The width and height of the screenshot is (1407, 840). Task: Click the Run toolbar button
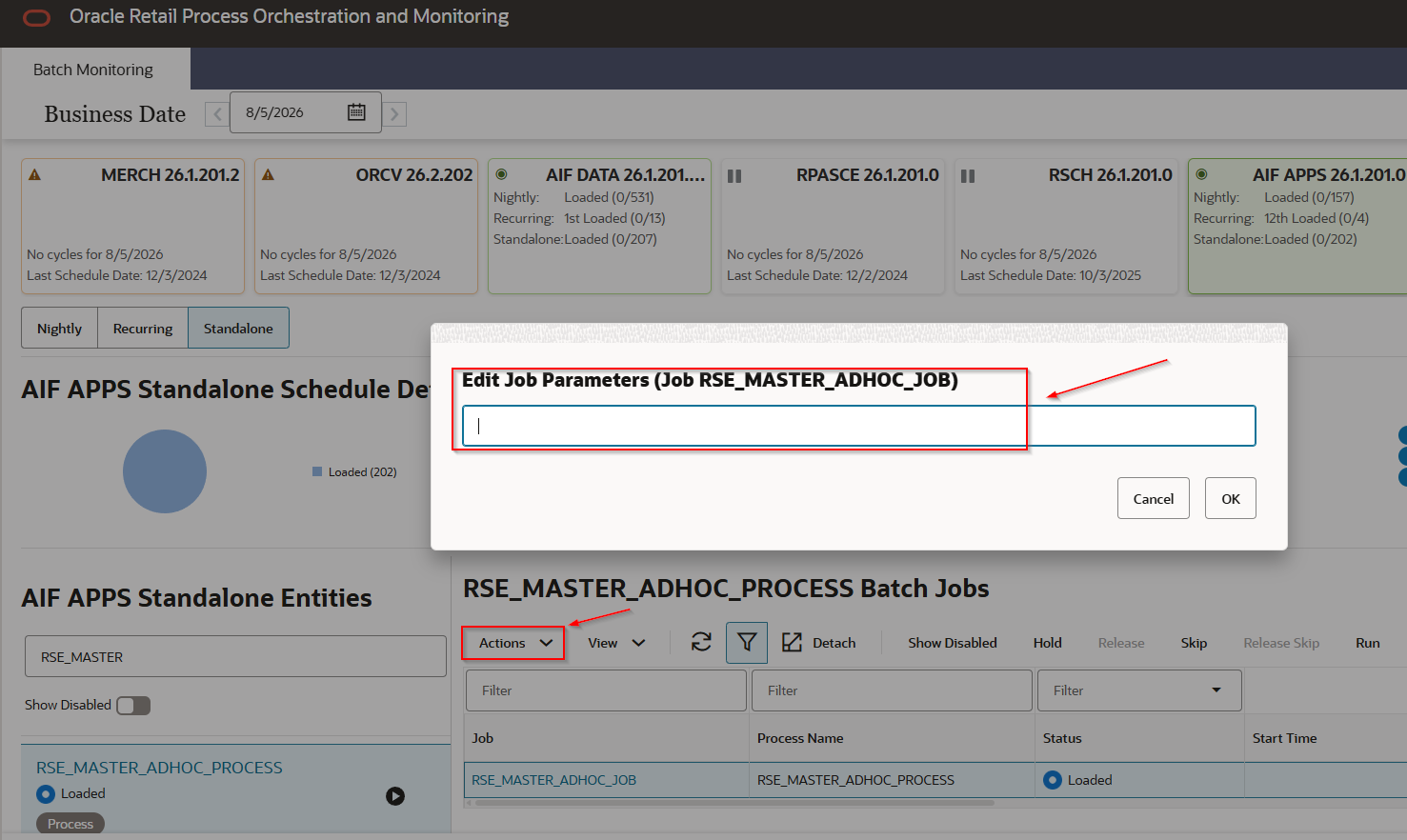[x=1368, y=643]
